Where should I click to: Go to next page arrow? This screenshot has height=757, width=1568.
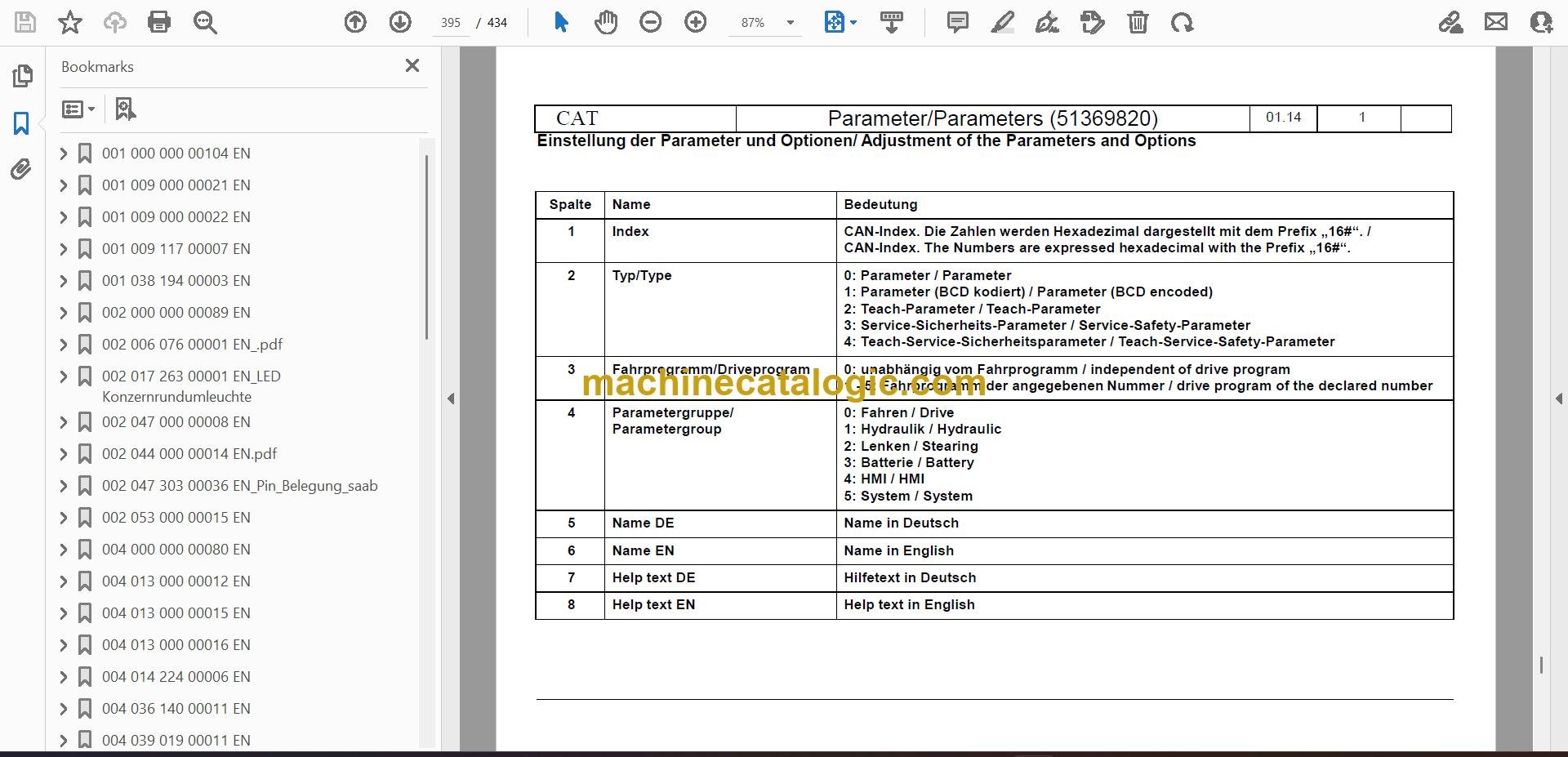click(400, 22)
